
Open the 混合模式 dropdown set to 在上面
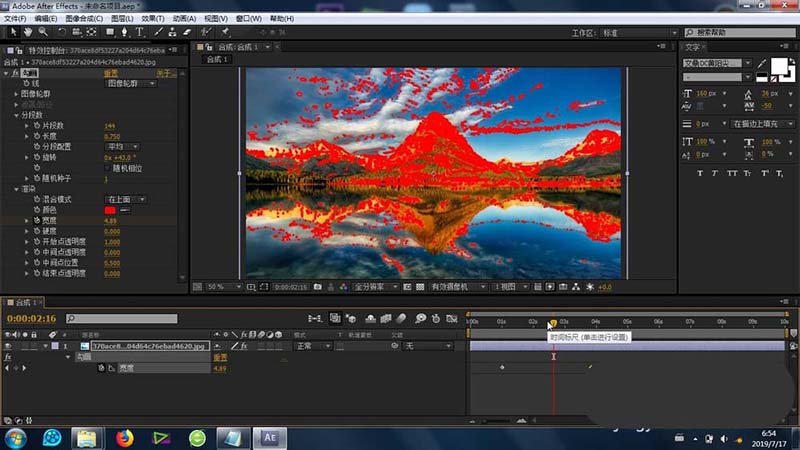click(125, 200)
